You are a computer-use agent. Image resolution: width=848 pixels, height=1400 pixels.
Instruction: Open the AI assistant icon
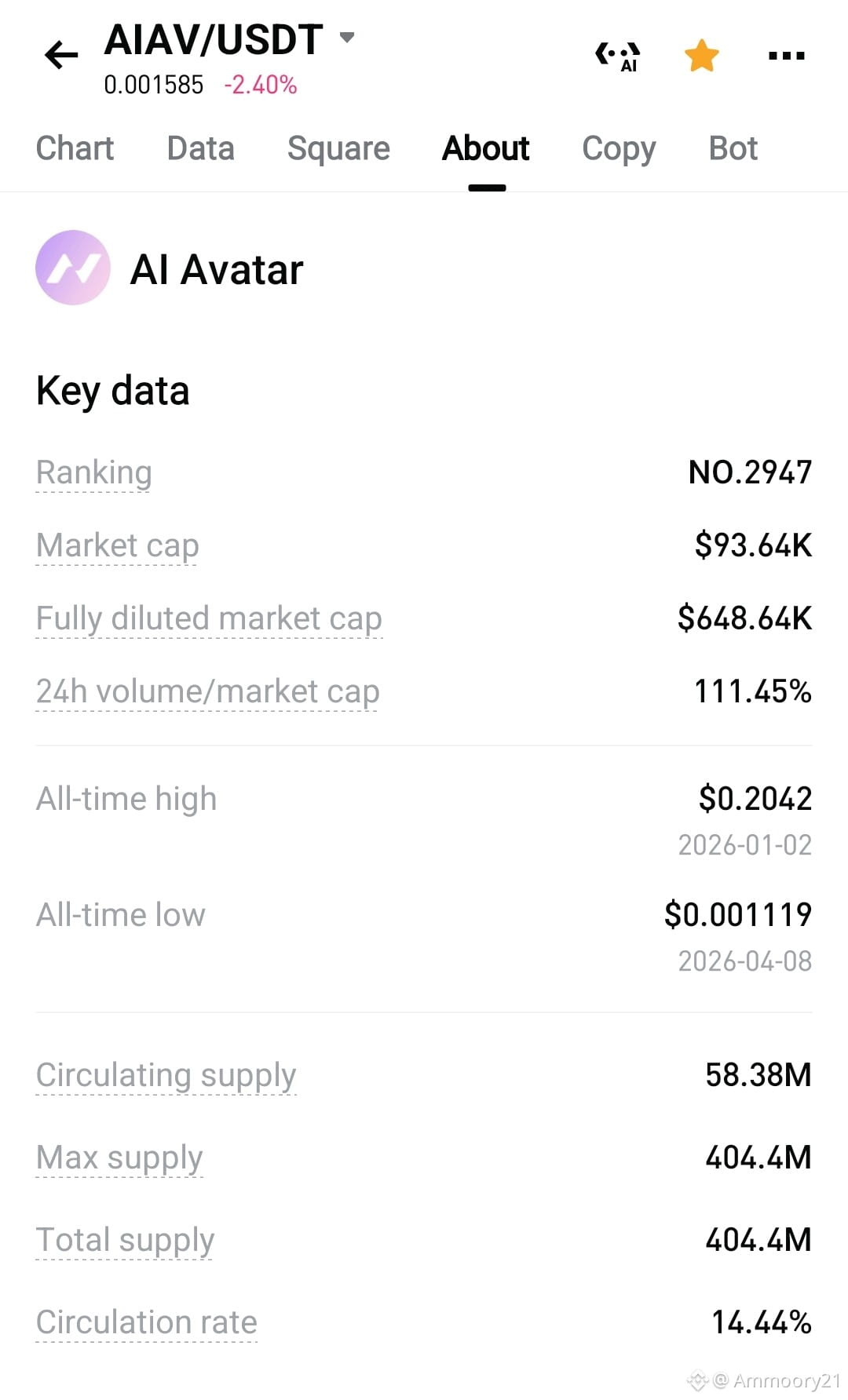618,57
